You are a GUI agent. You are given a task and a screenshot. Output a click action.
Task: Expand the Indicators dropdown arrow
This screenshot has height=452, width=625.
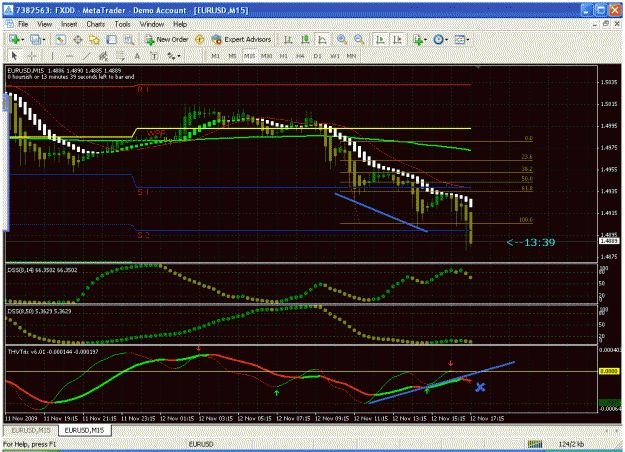point(426,39)
